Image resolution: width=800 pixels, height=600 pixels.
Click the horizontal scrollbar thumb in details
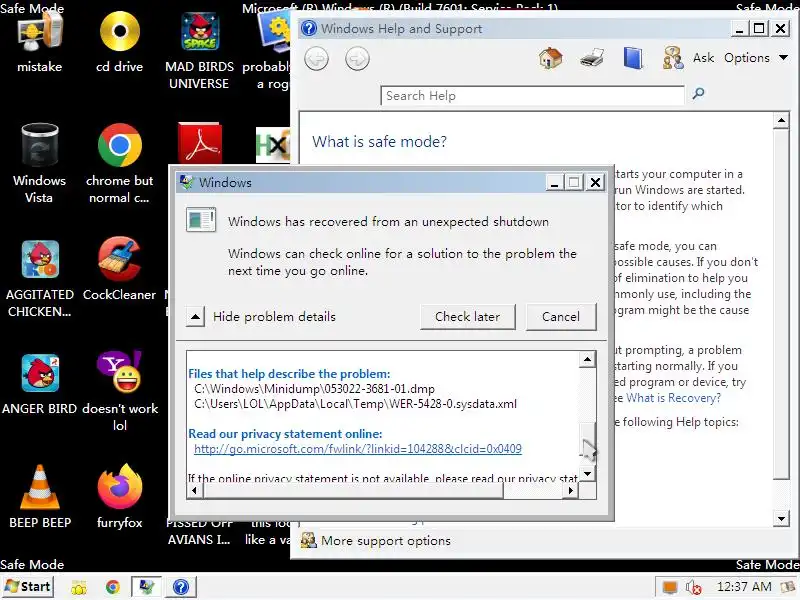point(353,491)
